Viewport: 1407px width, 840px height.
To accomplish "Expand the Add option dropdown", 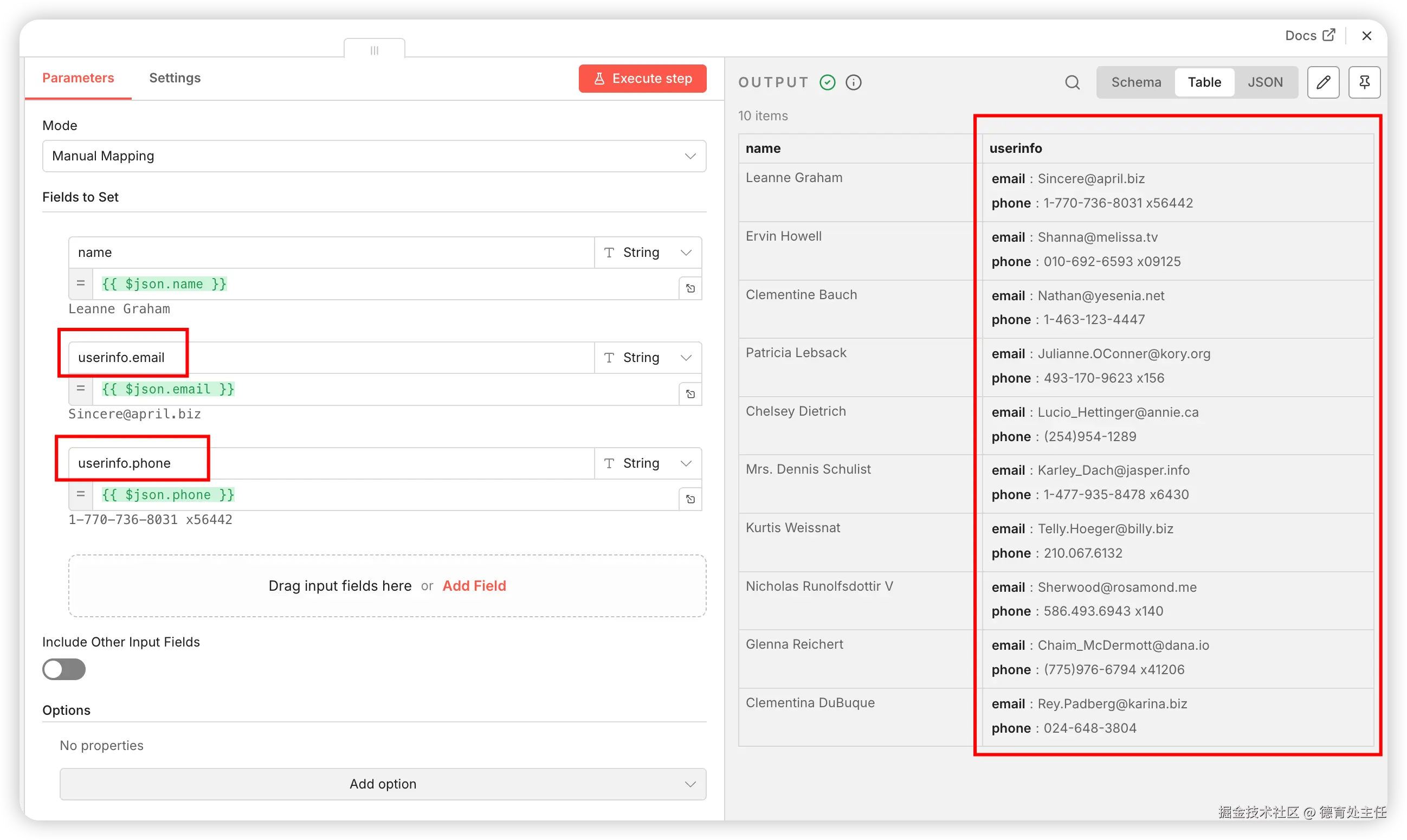I will click(x=383, y=784).
